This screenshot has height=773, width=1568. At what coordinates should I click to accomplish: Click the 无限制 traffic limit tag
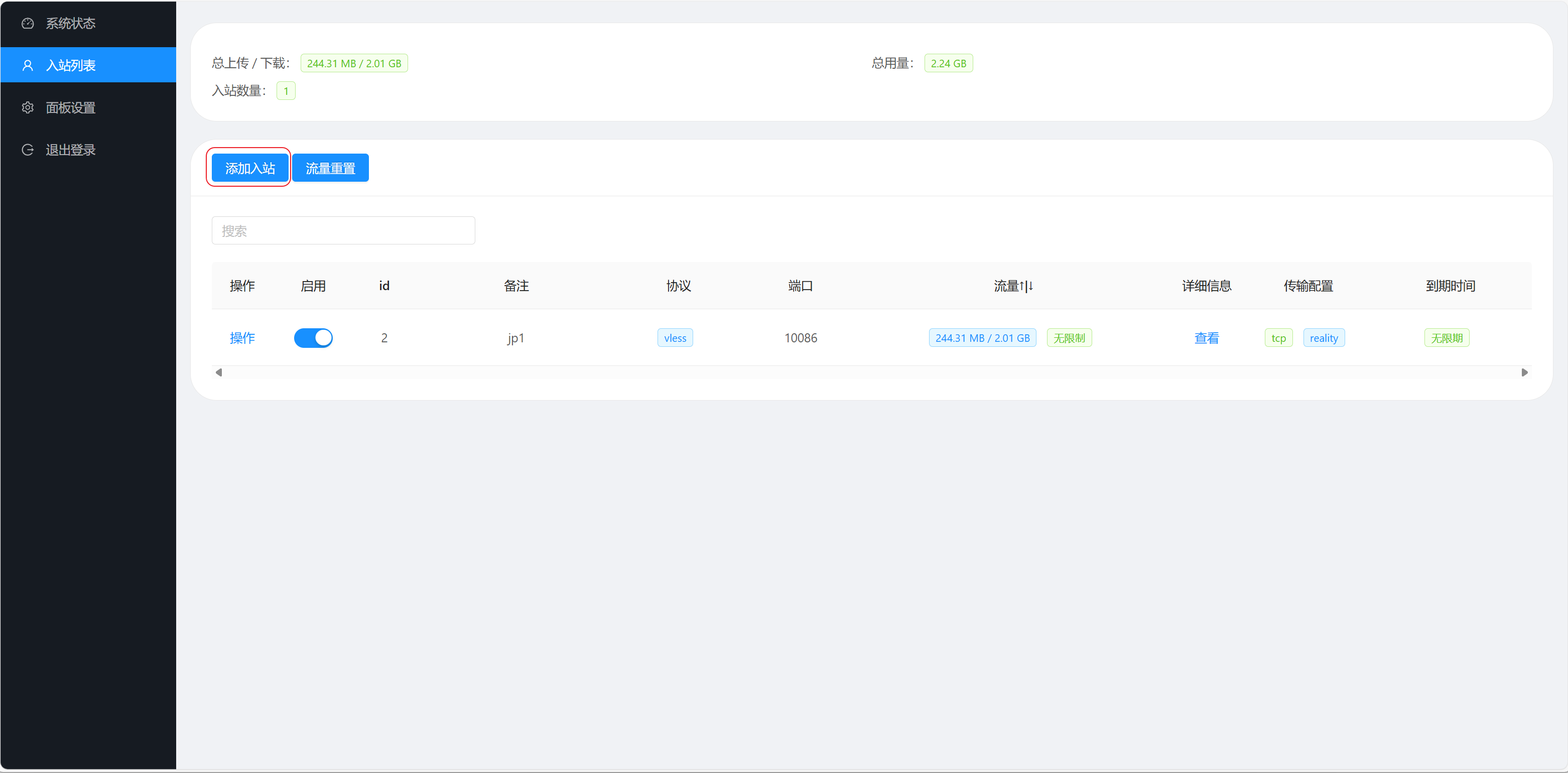pyautogui.click(x=1069, y=338)
